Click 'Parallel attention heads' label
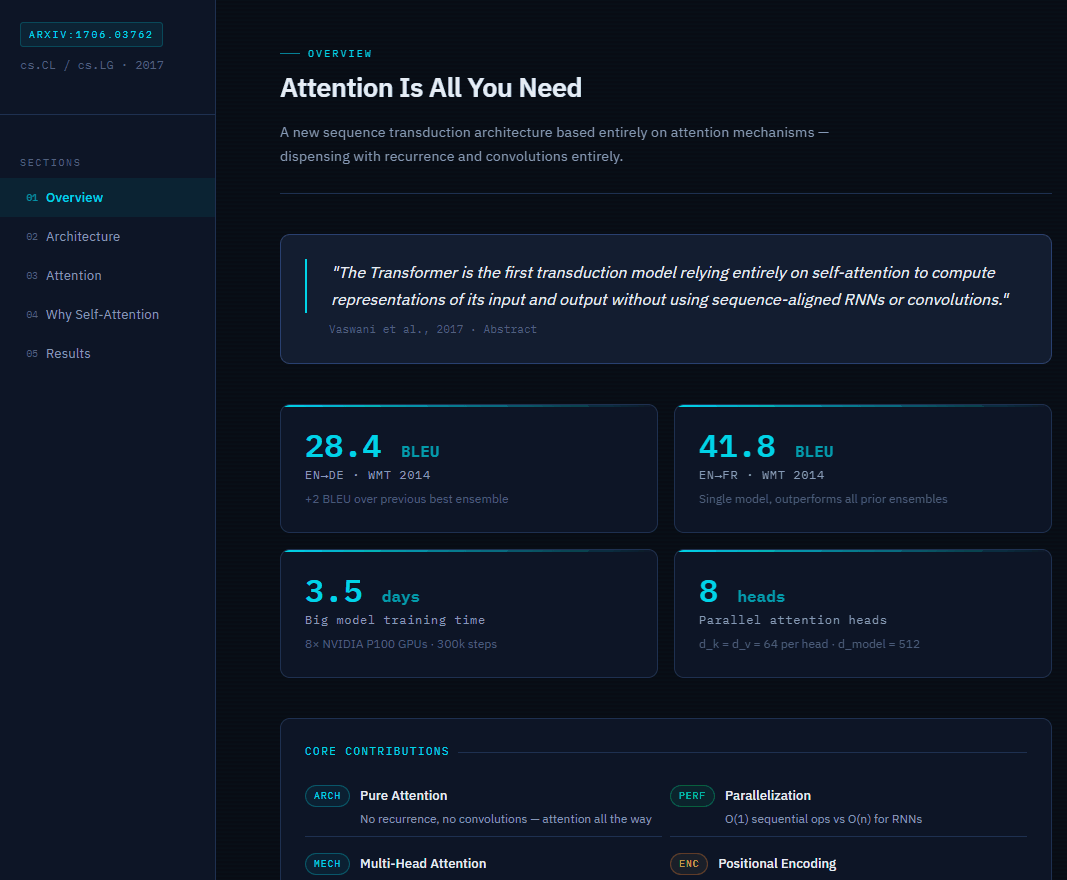 tap(793, 620)
